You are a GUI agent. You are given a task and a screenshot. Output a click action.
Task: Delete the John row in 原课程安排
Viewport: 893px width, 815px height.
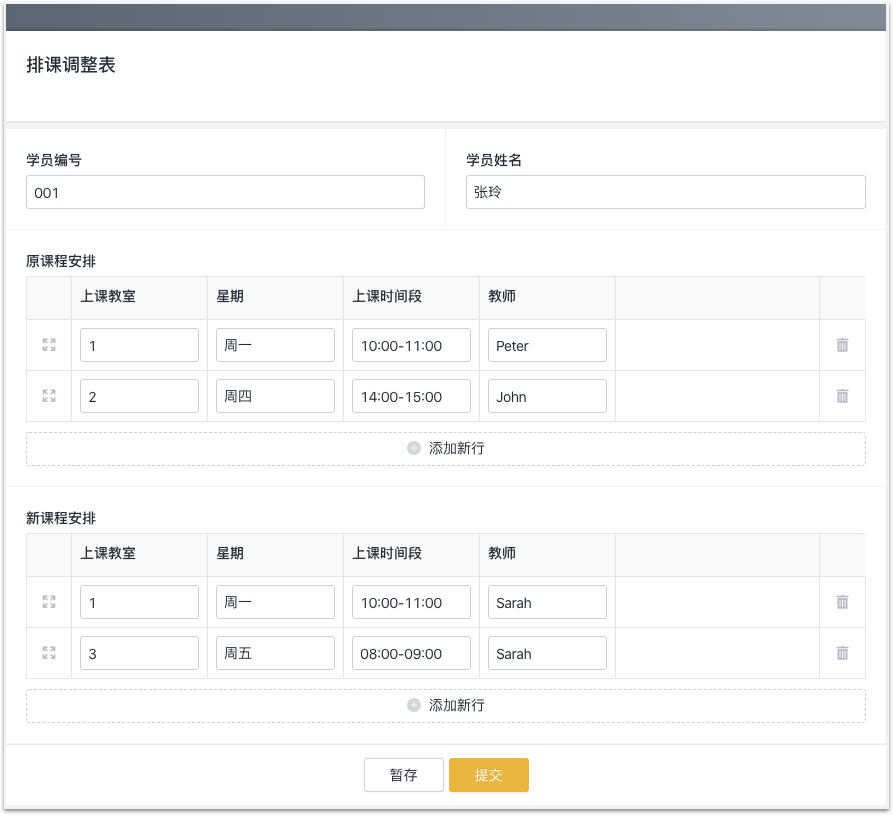point(842,396)
